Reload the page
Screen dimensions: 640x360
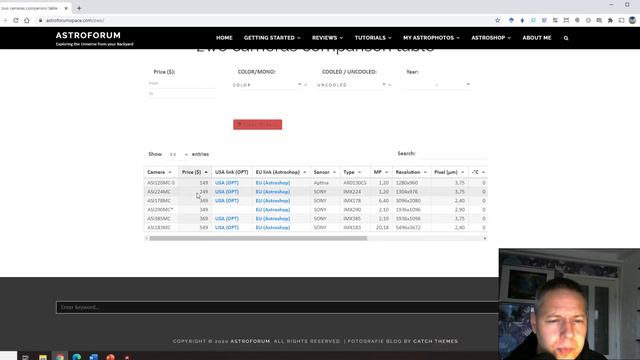pos(16,20)
